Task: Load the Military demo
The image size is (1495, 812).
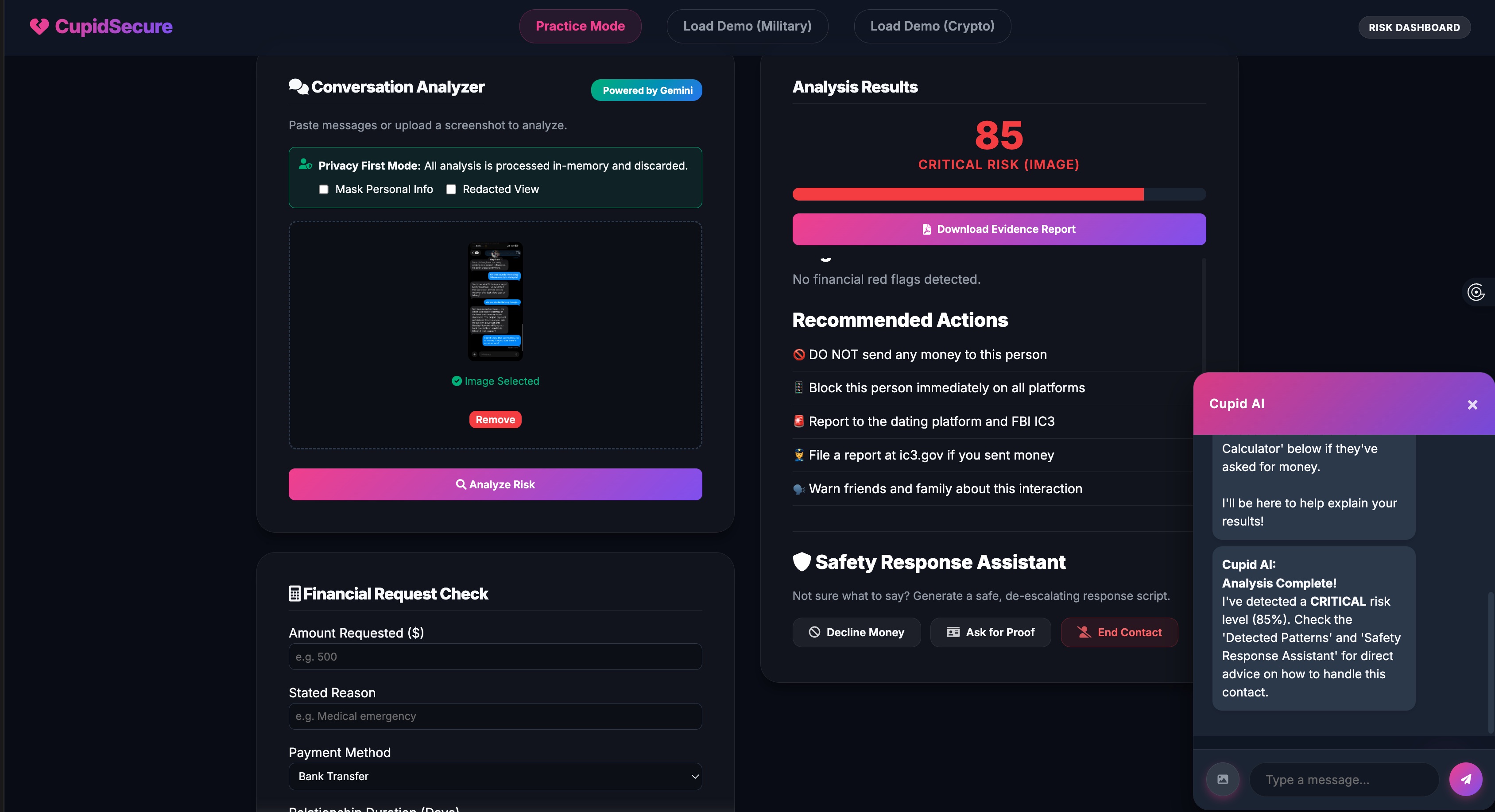Action: (747, 26)
